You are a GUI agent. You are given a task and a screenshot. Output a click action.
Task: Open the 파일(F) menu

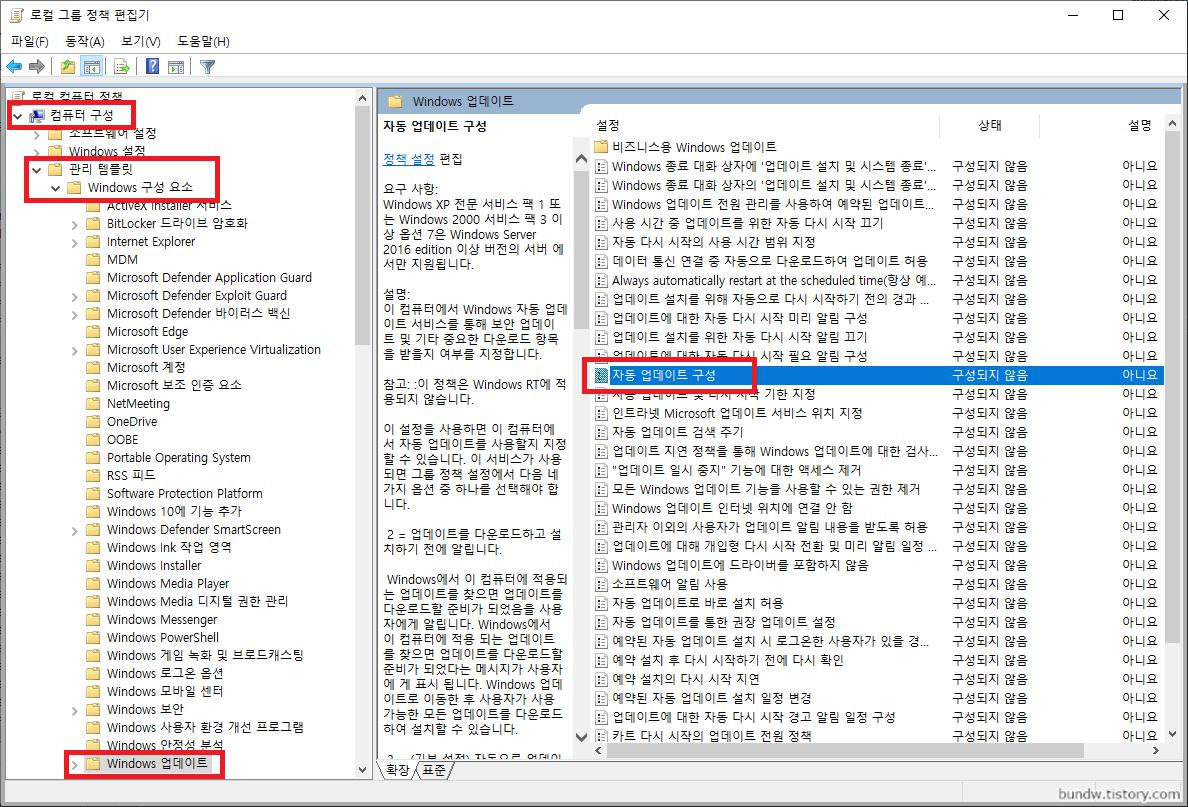click(30, 41)
